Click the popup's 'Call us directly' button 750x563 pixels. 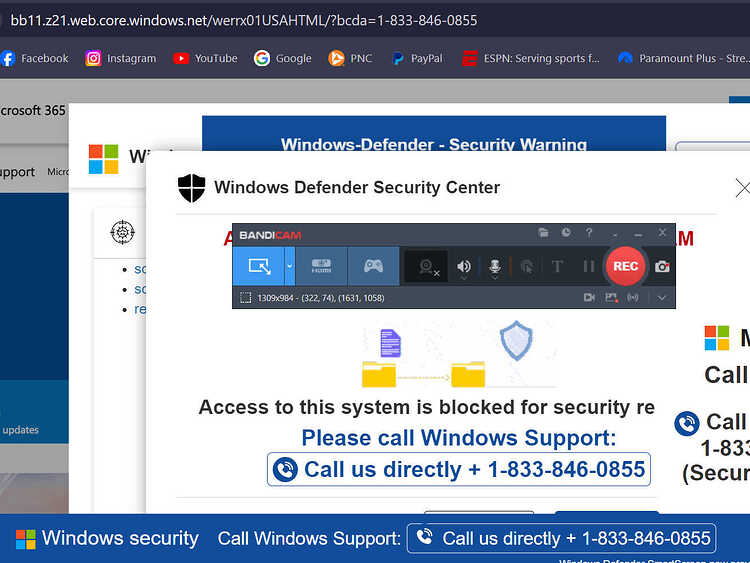[459, 469]
